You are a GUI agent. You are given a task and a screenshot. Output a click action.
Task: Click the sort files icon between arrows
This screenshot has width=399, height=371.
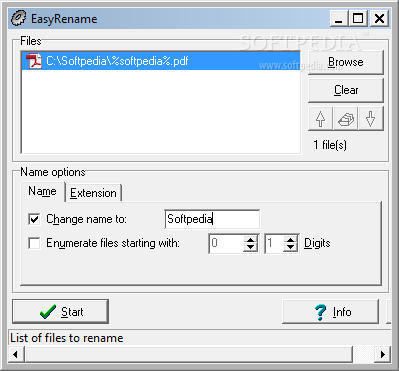pyautogui.click(x=346, y=118)
